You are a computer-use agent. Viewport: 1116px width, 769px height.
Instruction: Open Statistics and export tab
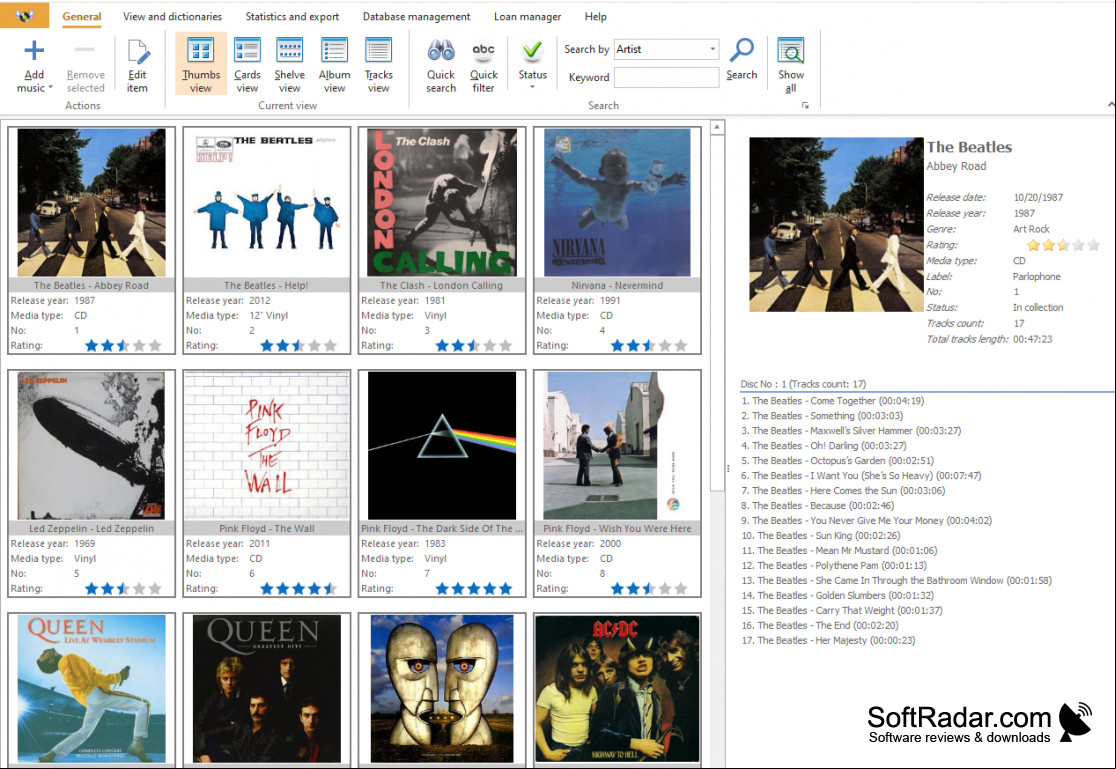[292, 16]
